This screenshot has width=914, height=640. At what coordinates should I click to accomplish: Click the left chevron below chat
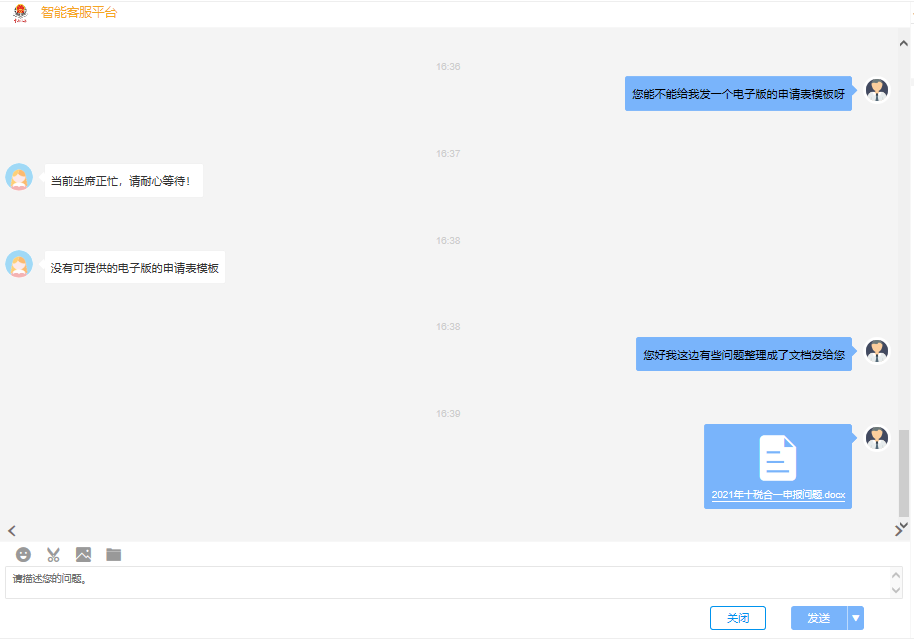pos(12,531)
